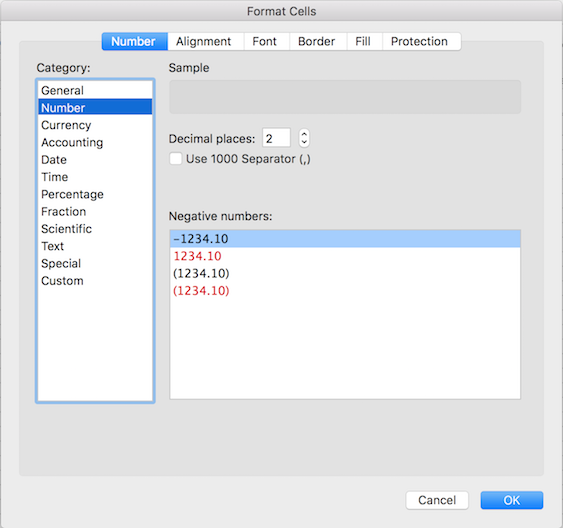
Task: Select black (1234.10) parentheses format
Action: (345, 274)
